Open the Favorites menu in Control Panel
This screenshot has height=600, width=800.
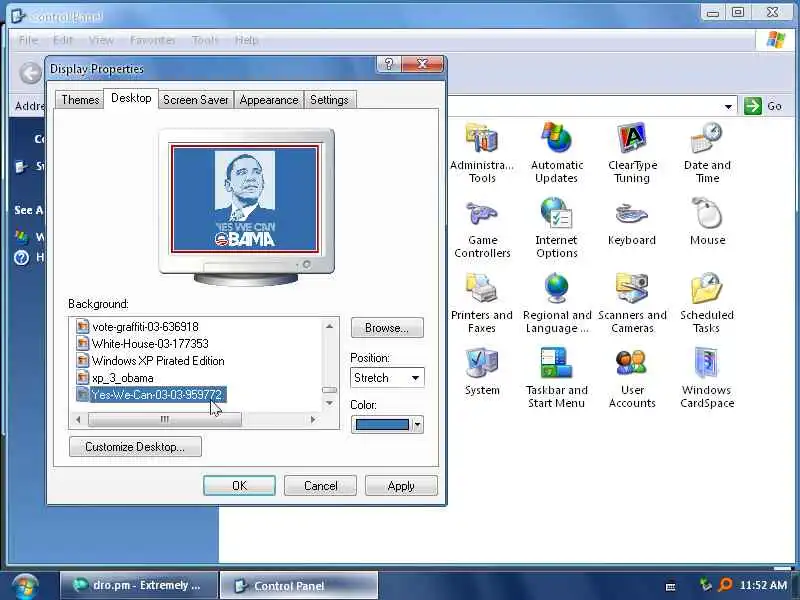[x=153, y=40]
